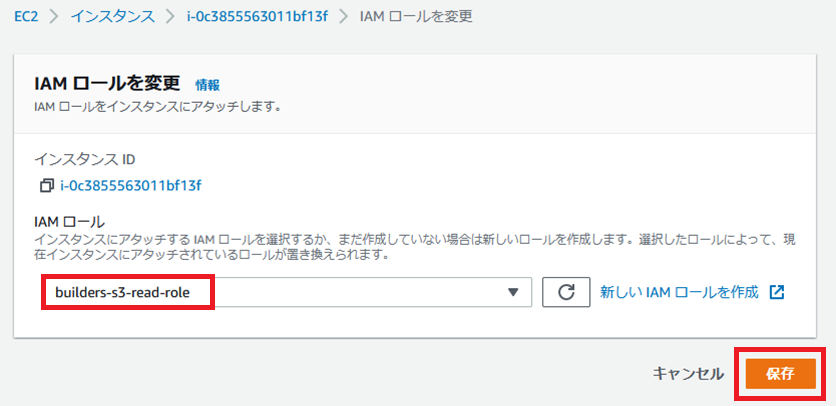Refresh the IAM role list
The image size is (836, 406).
566,292
